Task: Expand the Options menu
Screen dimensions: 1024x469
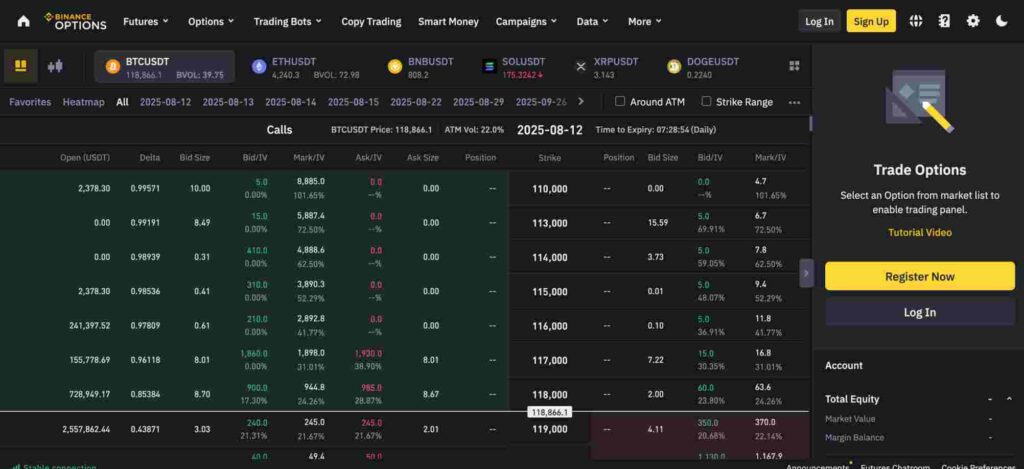Action: 211,21
